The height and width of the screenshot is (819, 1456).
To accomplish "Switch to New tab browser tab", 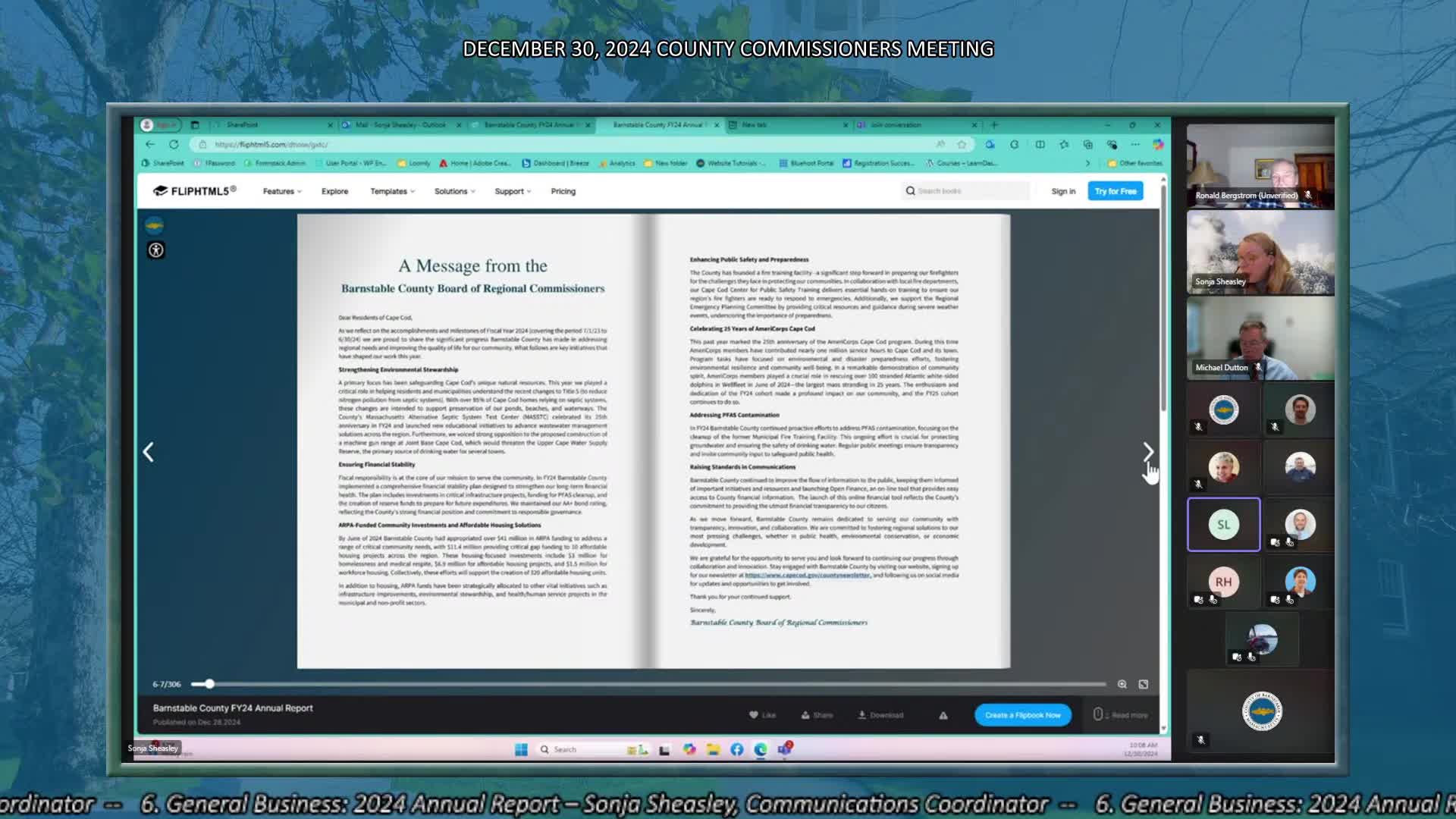I will point(789,125).
